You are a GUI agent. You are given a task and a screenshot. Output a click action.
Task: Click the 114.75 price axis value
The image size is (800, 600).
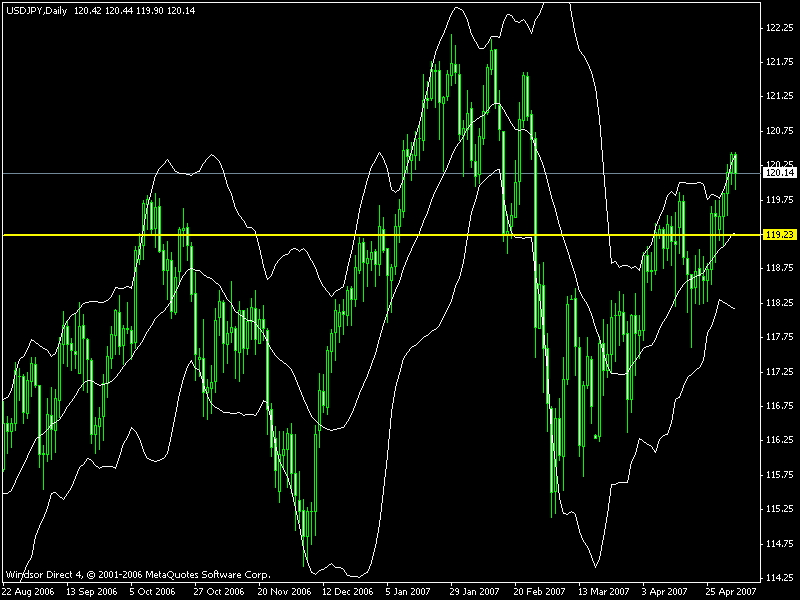coord(780,544)
